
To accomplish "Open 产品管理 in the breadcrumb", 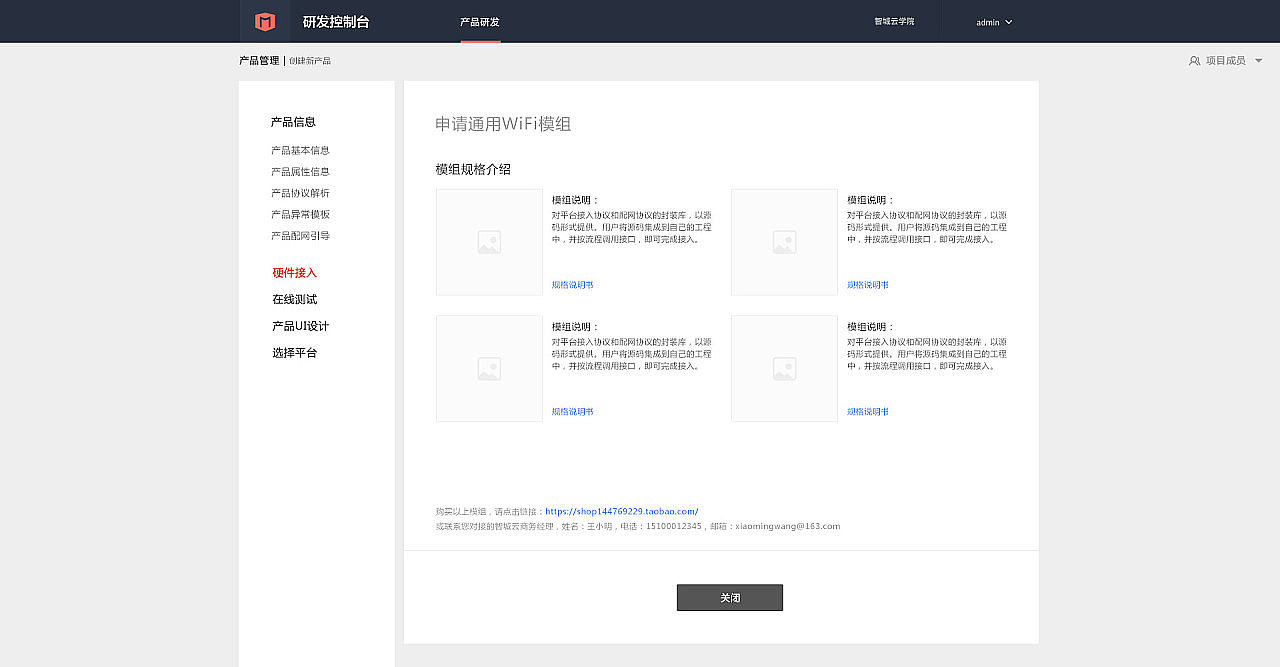I will pyautogui.click(x=259, y=60).
